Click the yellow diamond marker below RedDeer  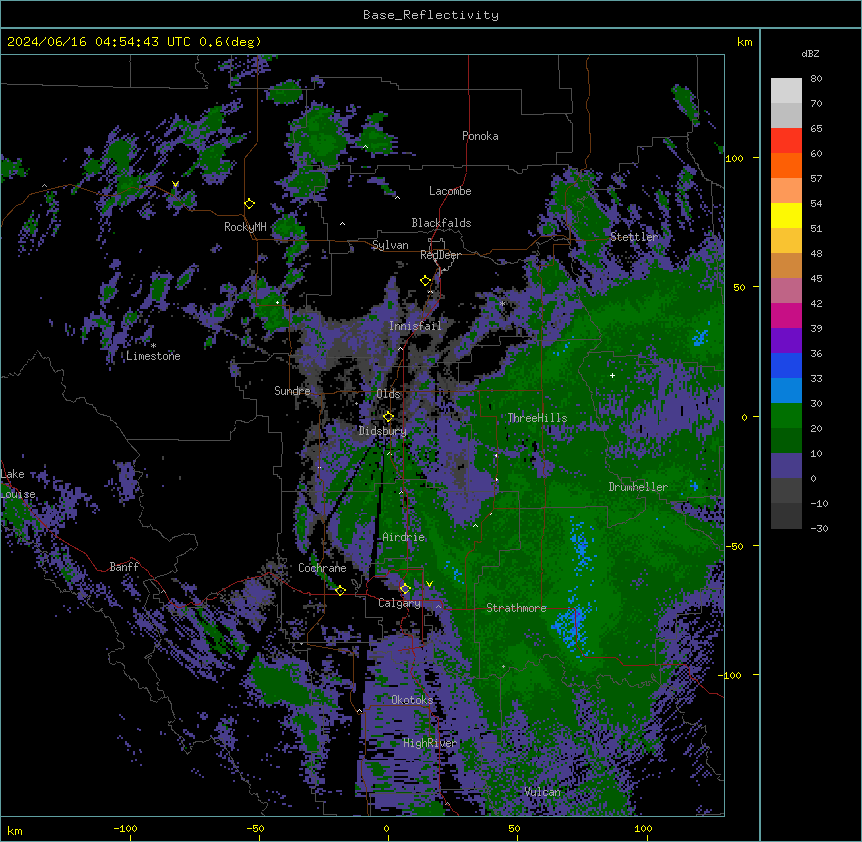426,281
